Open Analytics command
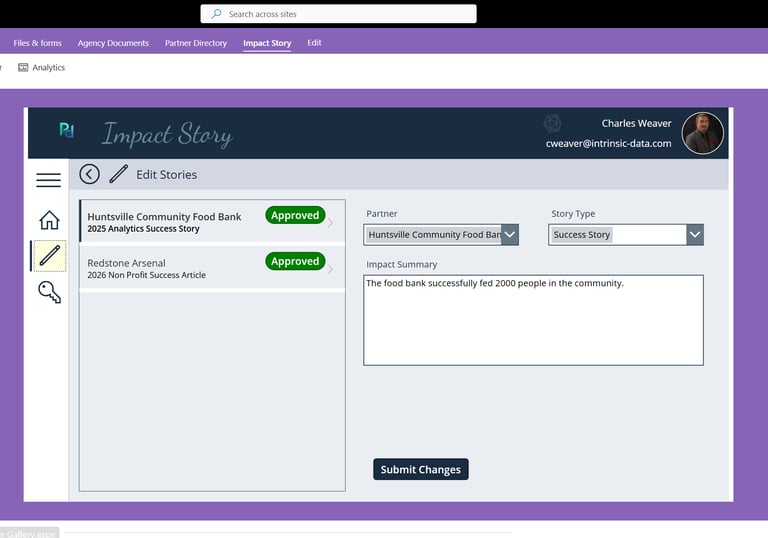This screenshot has width=768, height=538. pos(42,68)
